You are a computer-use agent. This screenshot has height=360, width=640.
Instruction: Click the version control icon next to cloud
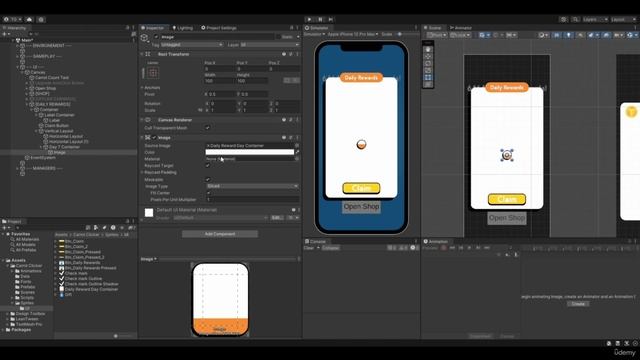click(41, 19)
